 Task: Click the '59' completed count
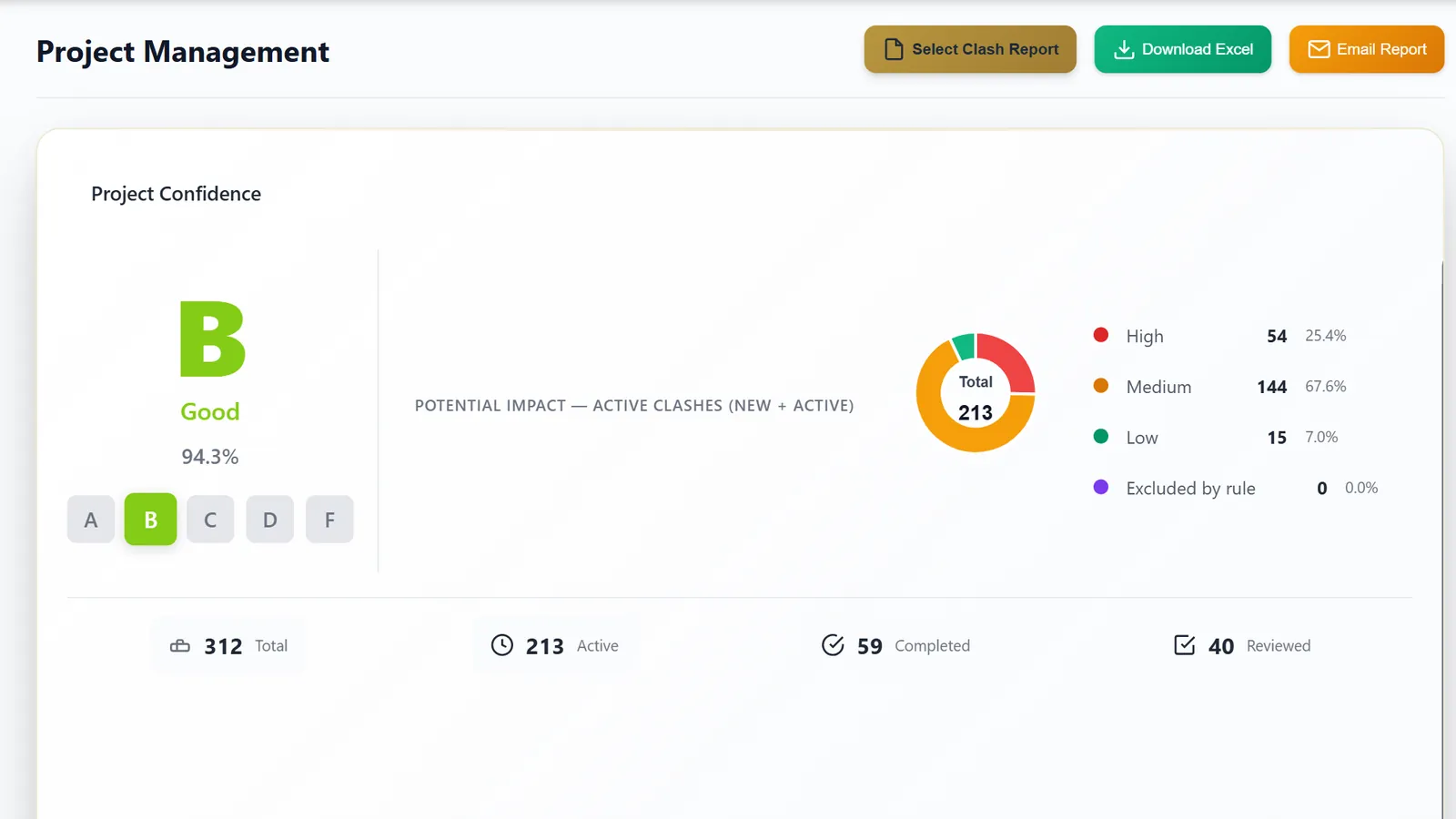pos(870,646)
